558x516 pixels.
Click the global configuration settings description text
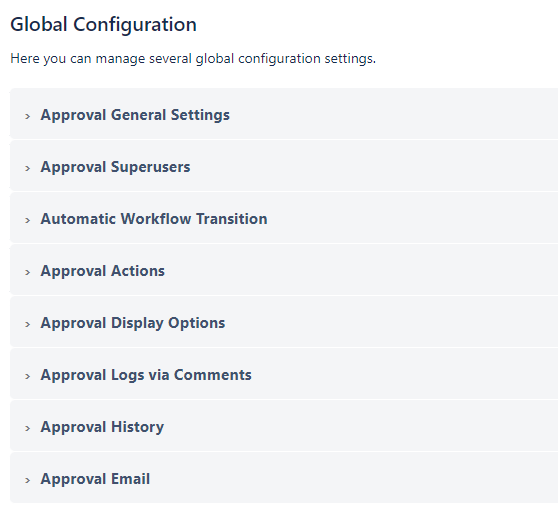193,58
